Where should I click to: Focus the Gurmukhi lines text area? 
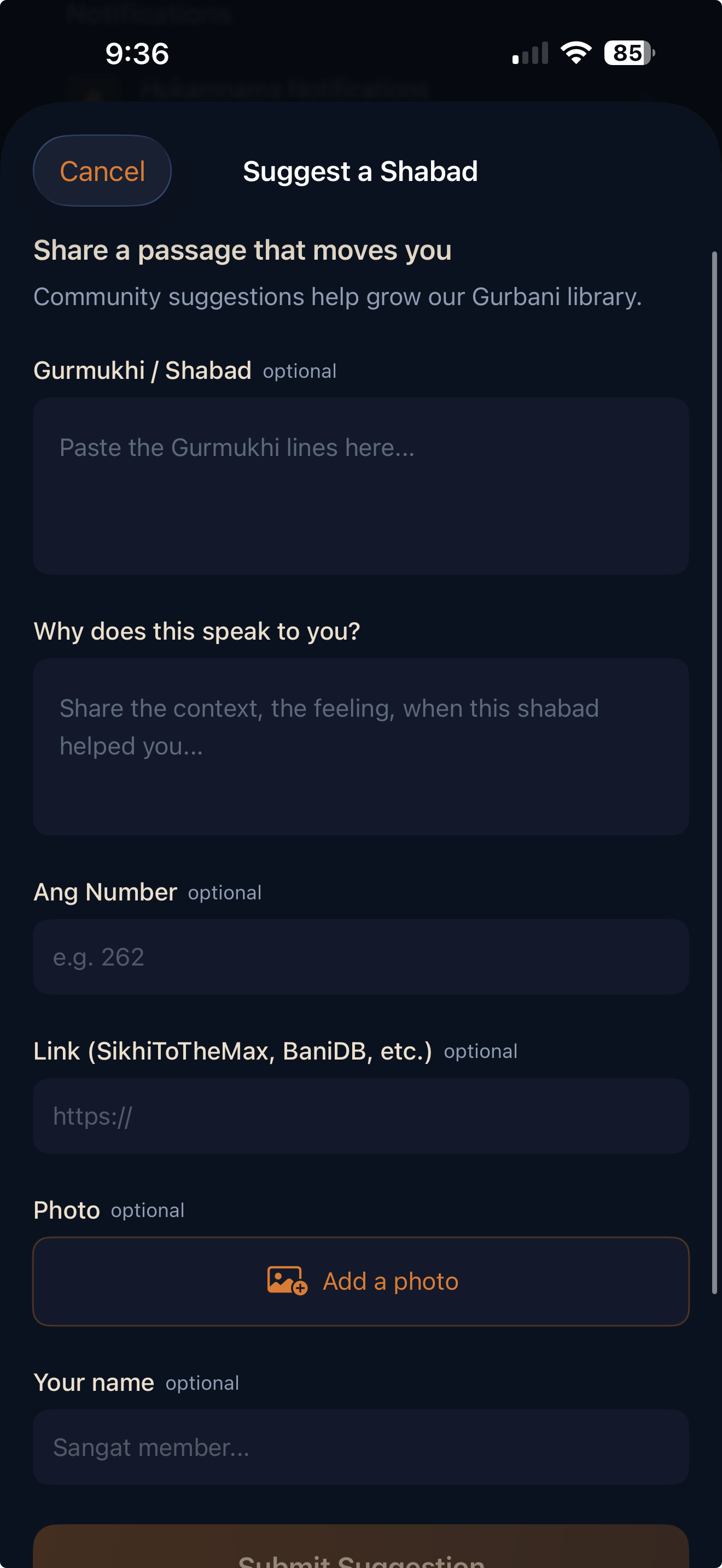click(x=361, y=485)
